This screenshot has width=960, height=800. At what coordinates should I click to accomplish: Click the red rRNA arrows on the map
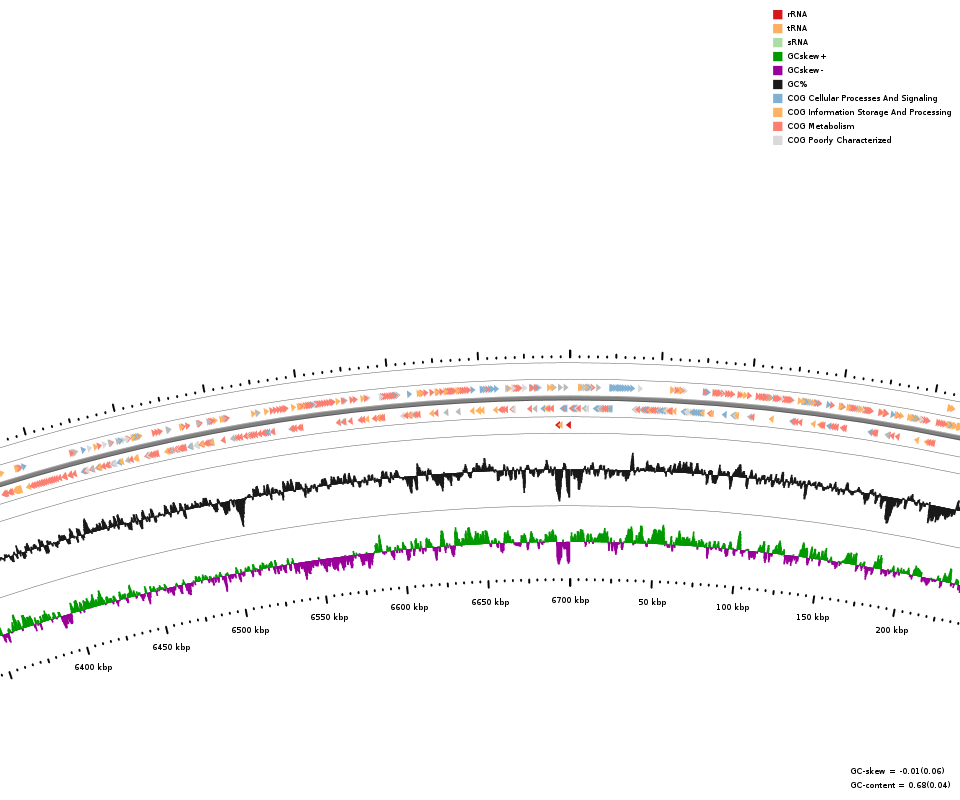563,425
